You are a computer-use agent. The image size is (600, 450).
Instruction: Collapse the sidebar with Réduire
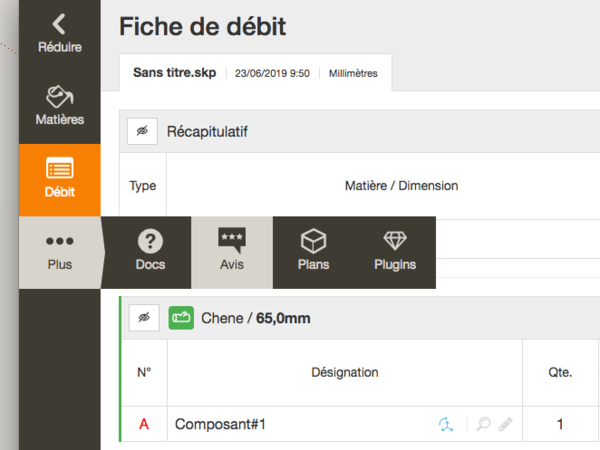(x=60, y=33)
